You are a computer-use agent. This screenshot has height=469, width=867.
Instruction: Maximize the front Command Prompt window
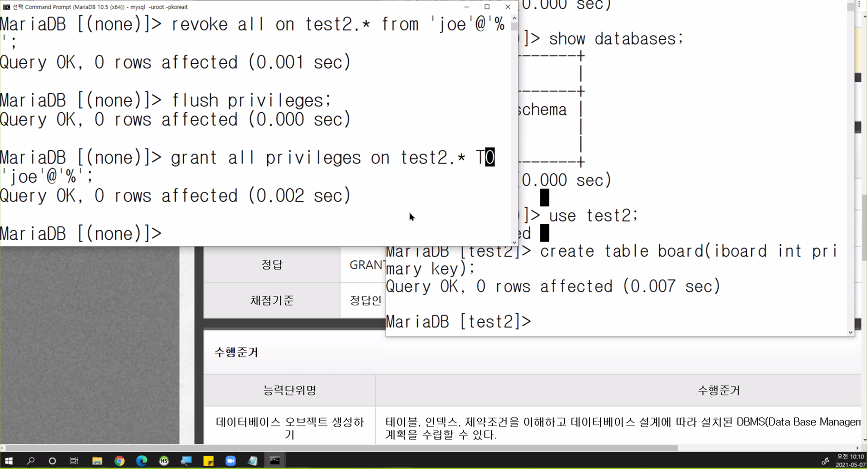pyautogui.click(x=487, y=7)
